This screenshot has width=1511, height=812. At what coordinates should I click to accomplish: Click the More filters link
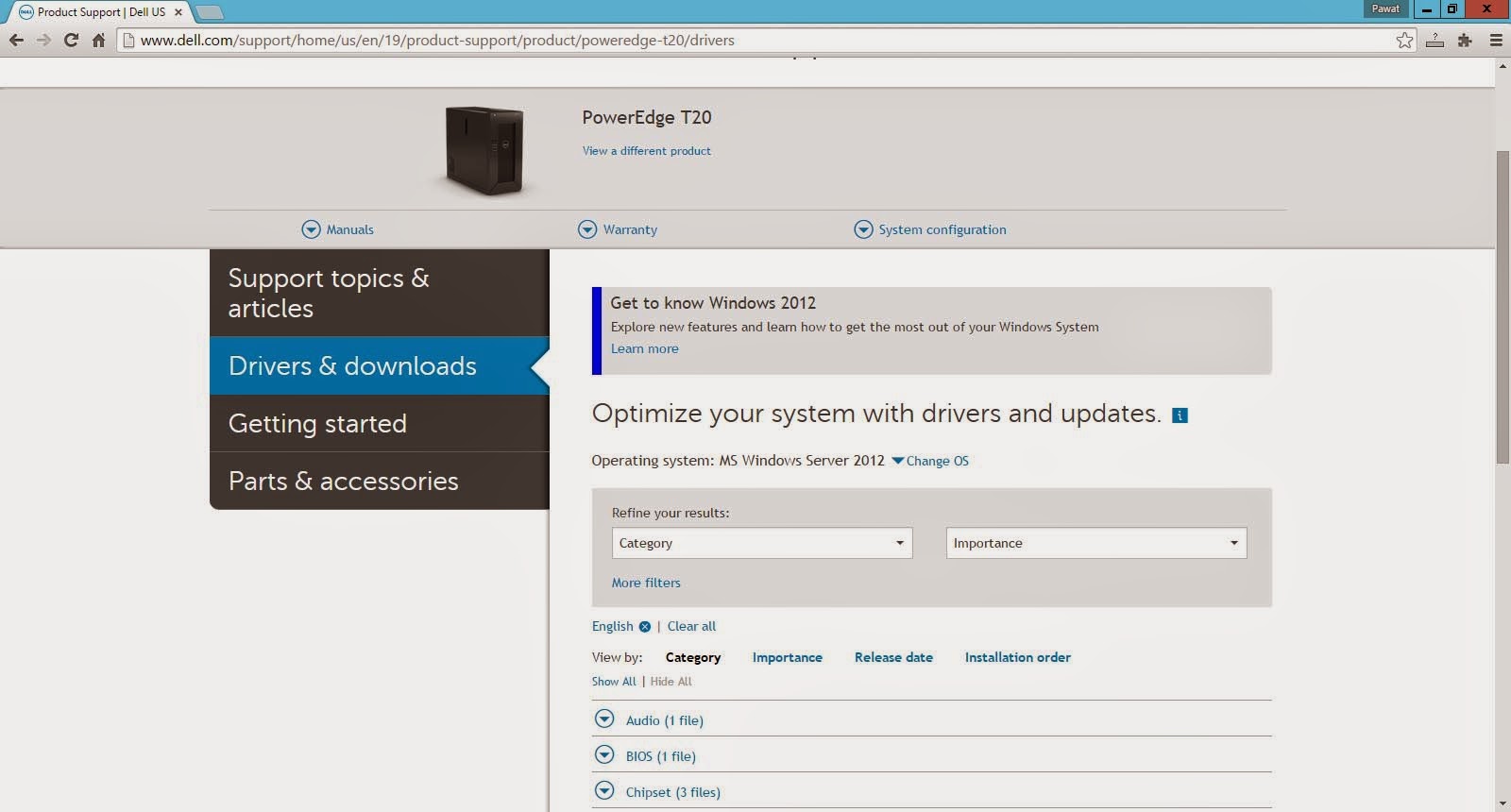click(x=646, y=583)
